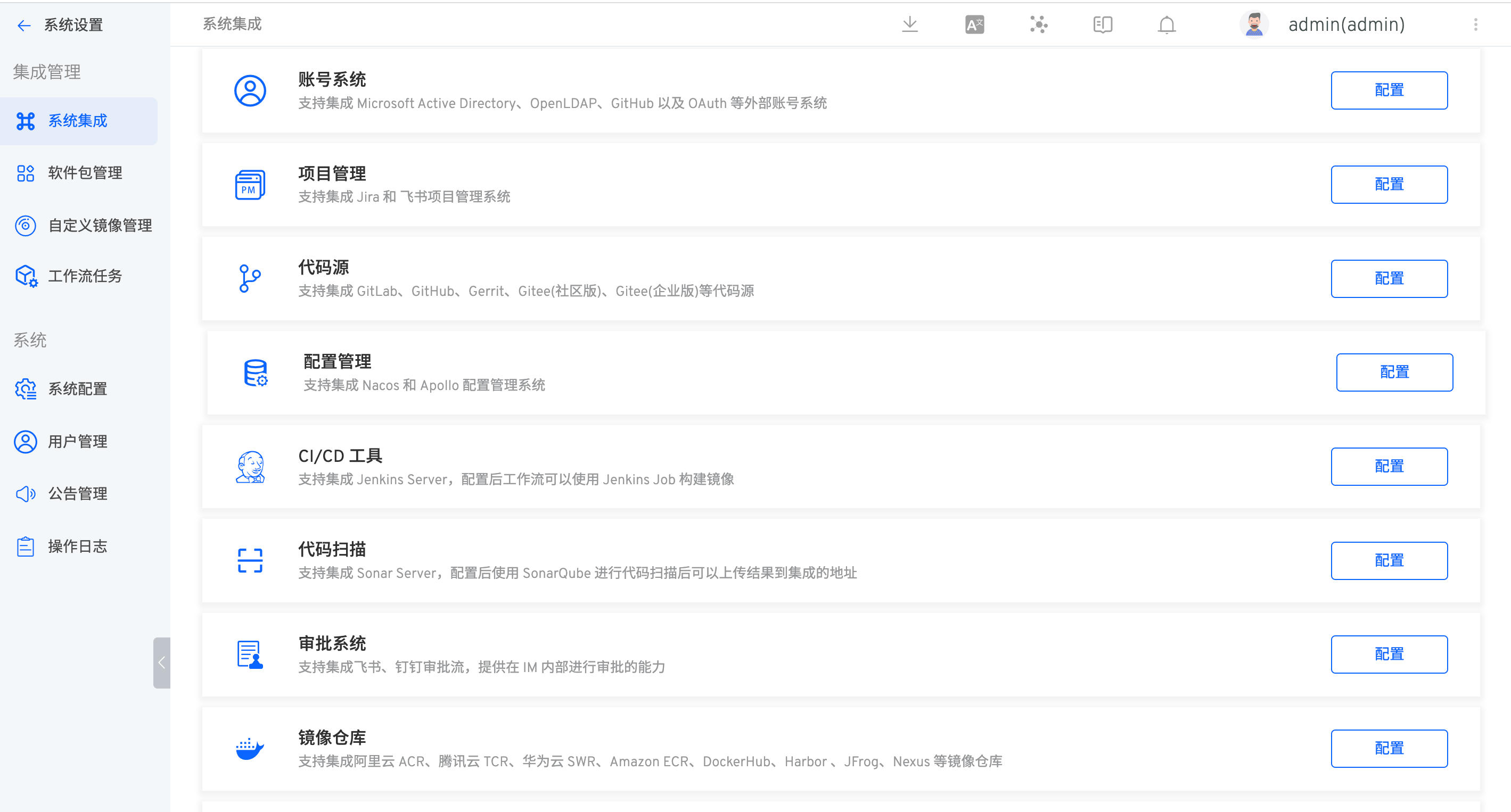This screenshot has width=1511, height=812.
Task: Click 配置 button for 账号系统
Action: pyautogui.click(x=1389, y=90)
